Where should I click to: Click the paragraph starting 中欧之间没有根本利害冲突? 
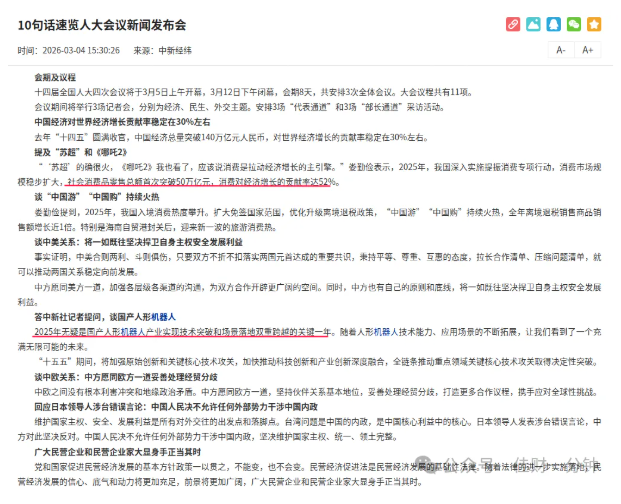316,392
